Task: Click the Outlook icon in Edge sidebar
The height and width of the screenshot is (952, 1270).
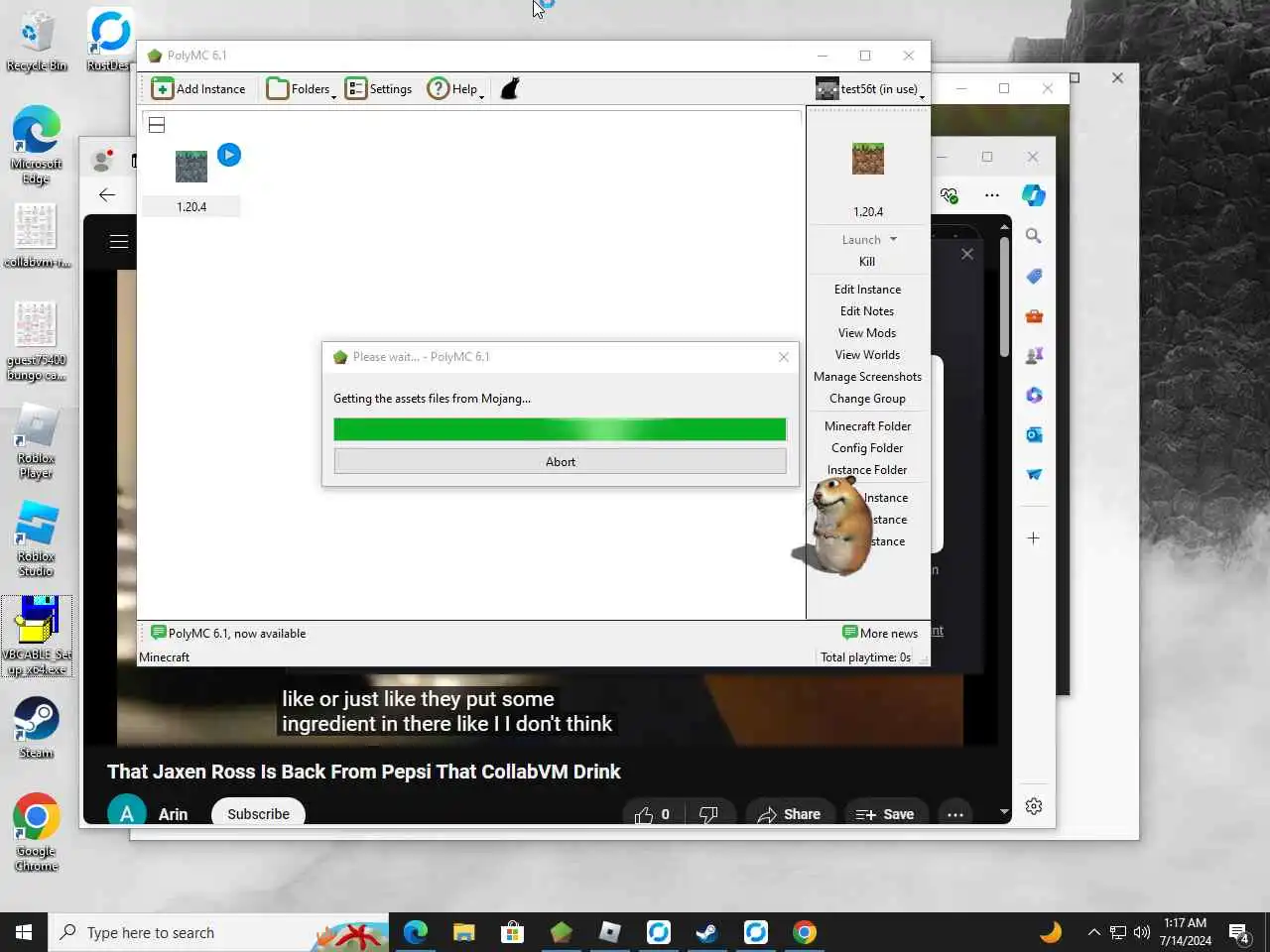Action: coord(1033,434)
